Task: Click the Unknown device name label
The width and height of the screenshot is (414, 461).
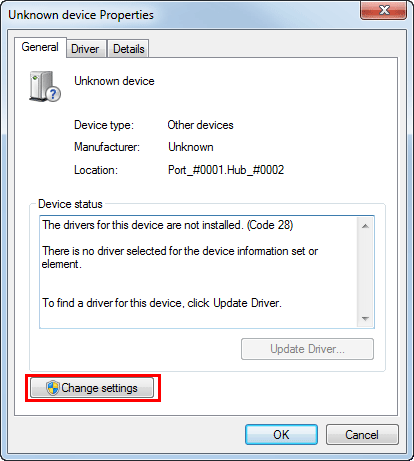Action: point(114,81)
